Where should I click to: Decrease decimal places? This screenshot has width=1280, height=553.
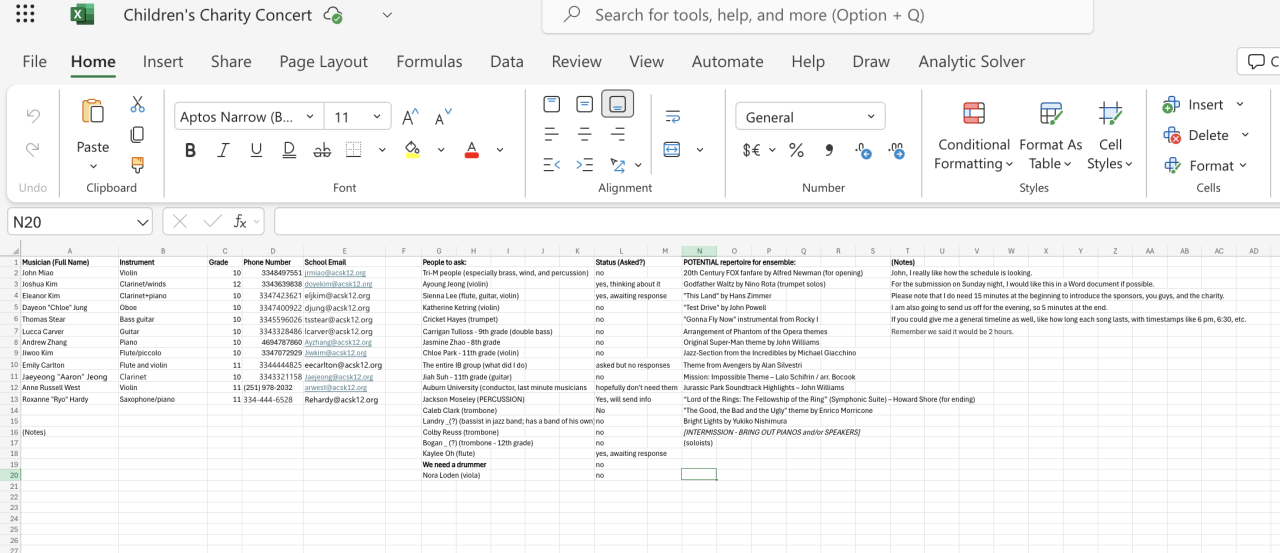point(897,150)
